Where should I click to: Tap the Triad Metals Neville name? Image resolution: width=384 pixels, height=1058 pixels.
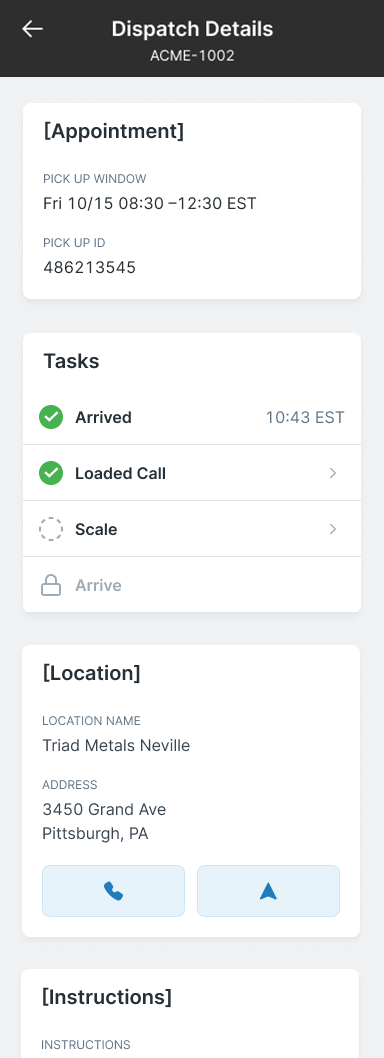[x=116, y=745]
